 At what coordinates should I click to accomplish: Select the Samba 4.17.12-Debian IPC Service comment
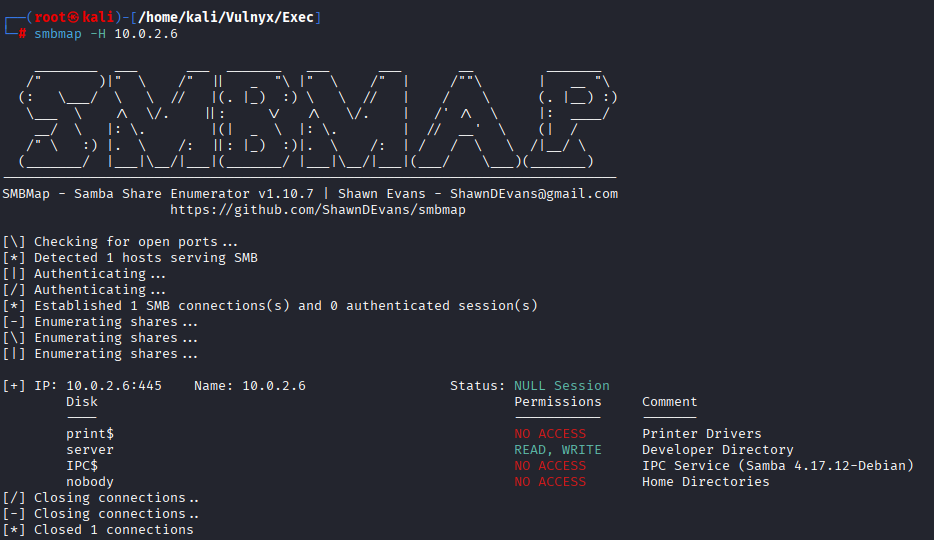tap(777, 466)
